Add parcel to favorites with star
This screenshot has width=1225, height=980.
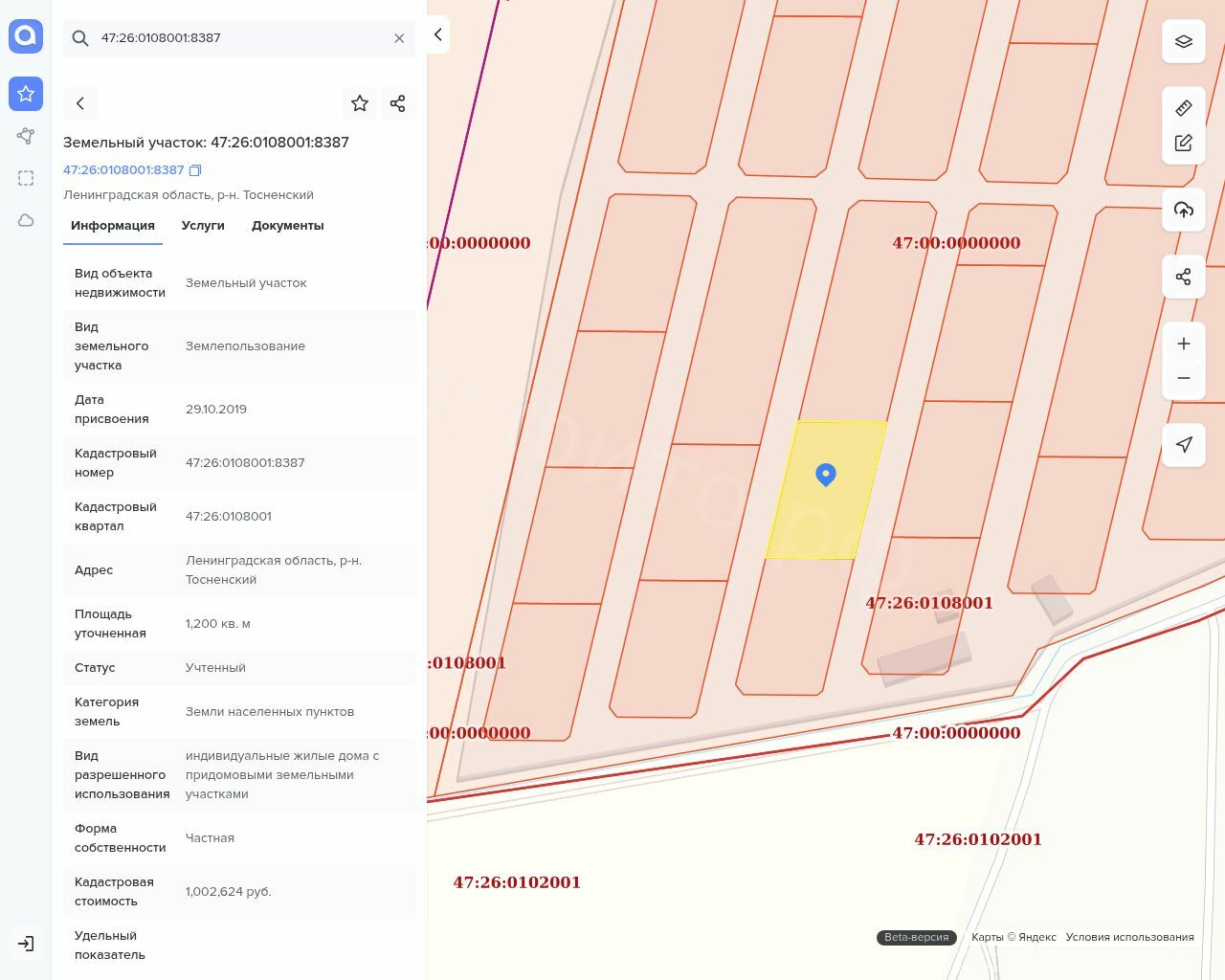[x=360, y=103]
